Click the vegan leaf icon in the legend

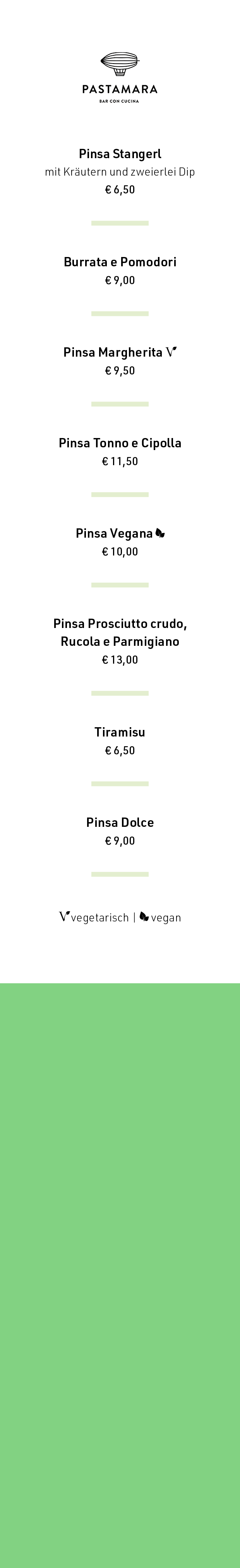144,917
